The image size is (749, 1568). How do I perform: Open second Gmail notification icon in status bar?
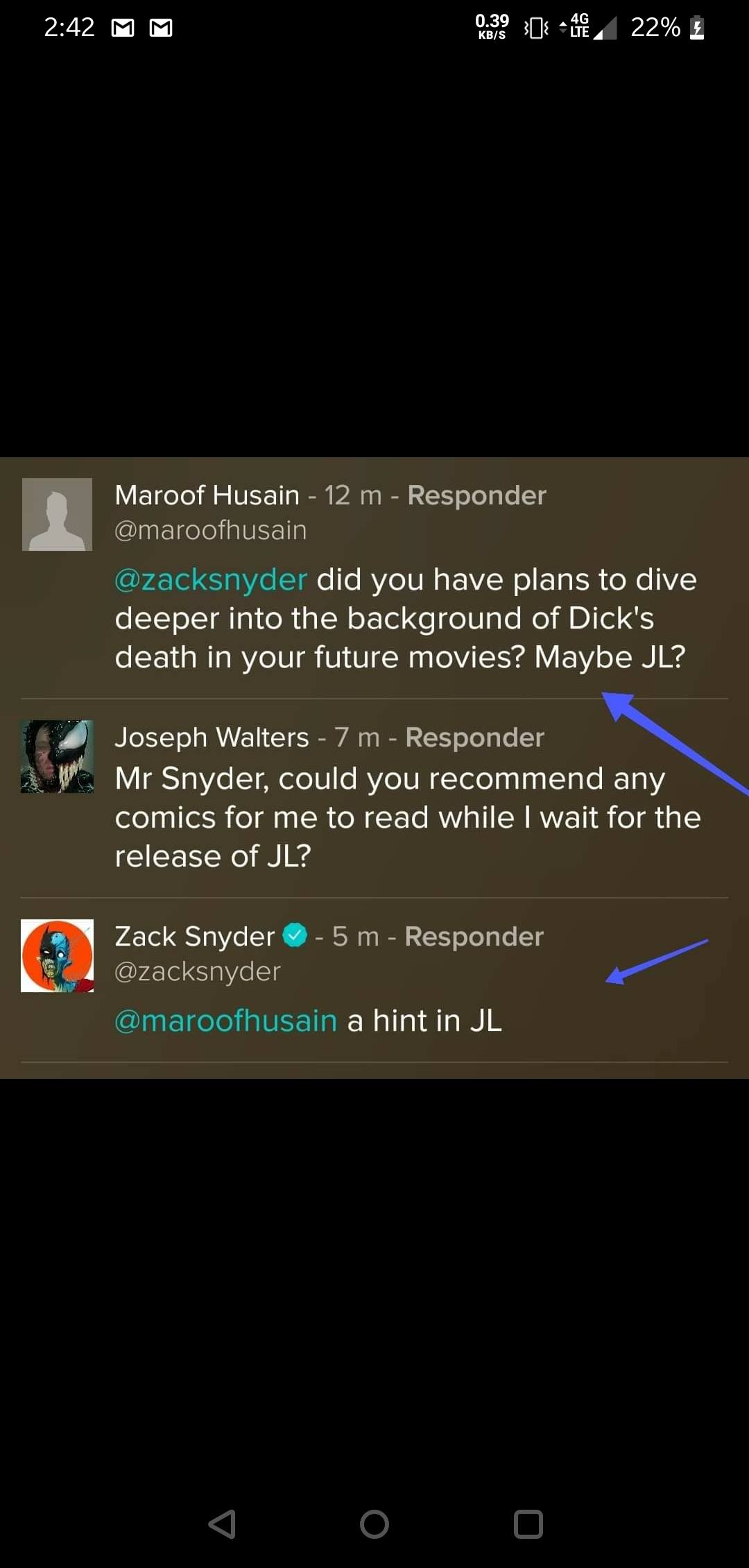(161, 28)
